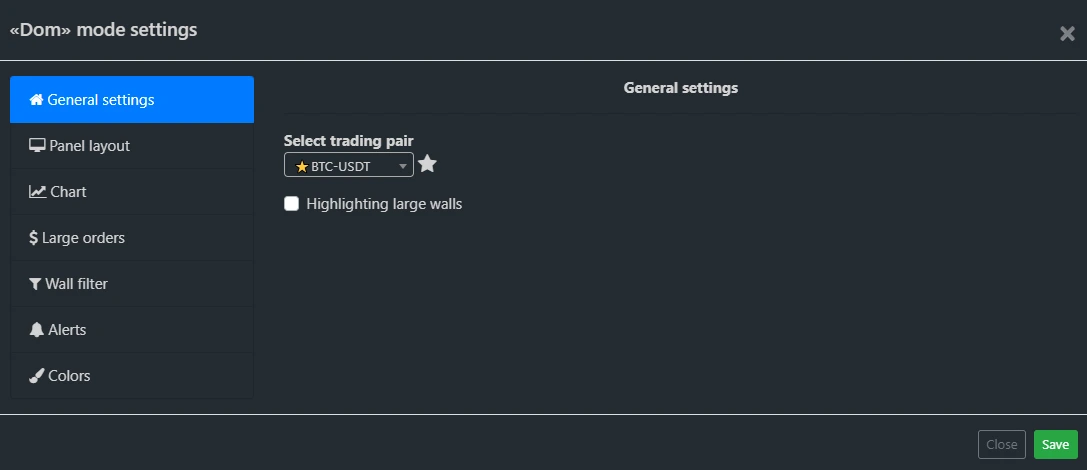The height and width of the screenshot is (470, 1087).
Task: Click the monitor icon beside Panel layout
Action: point(37,146)
